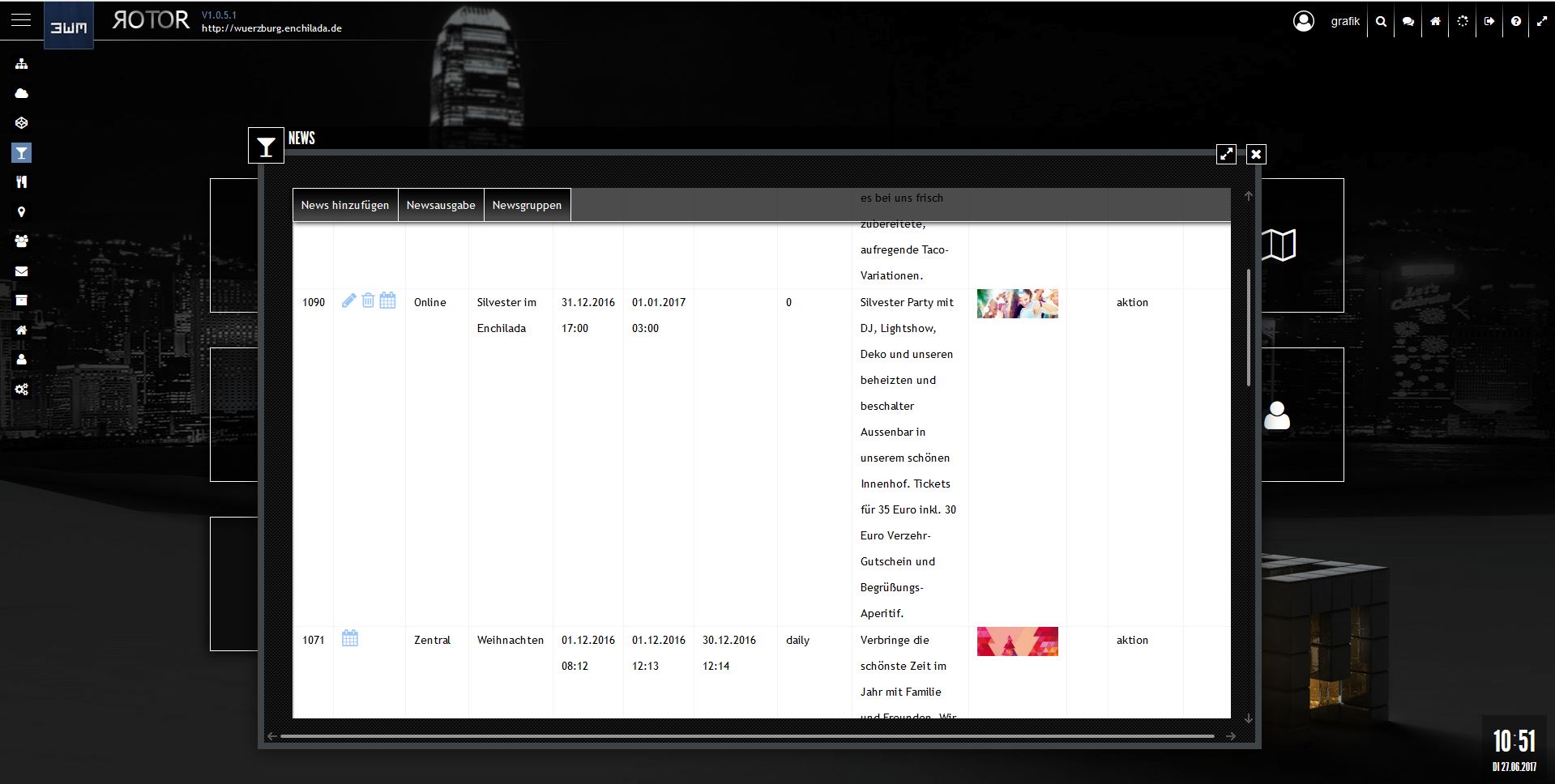The image size is (1555, 784).
Task: Click the horizontal scrollbar right arrow
Action: click(x=1231, y=736)
